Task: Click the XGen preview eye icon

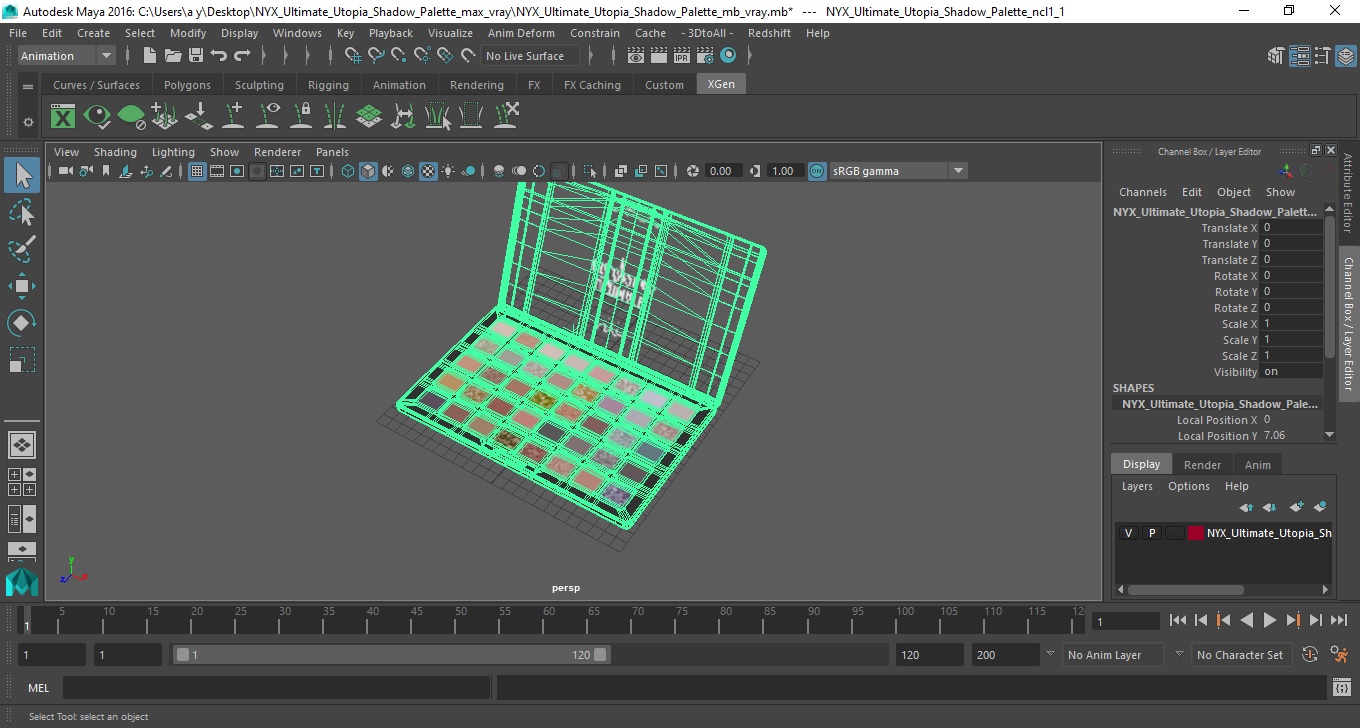Action: click(97, 116)
